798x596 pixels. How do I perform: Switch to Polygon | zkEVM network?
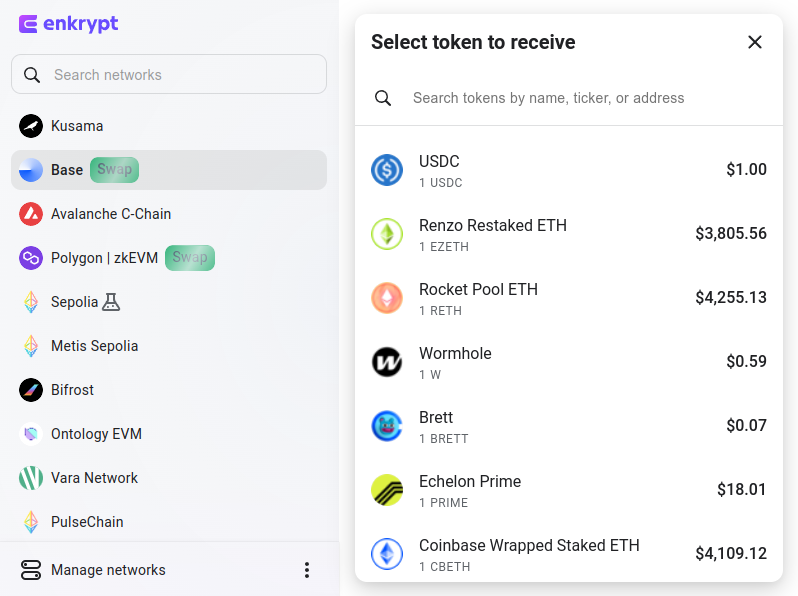(x=169, y=258)
